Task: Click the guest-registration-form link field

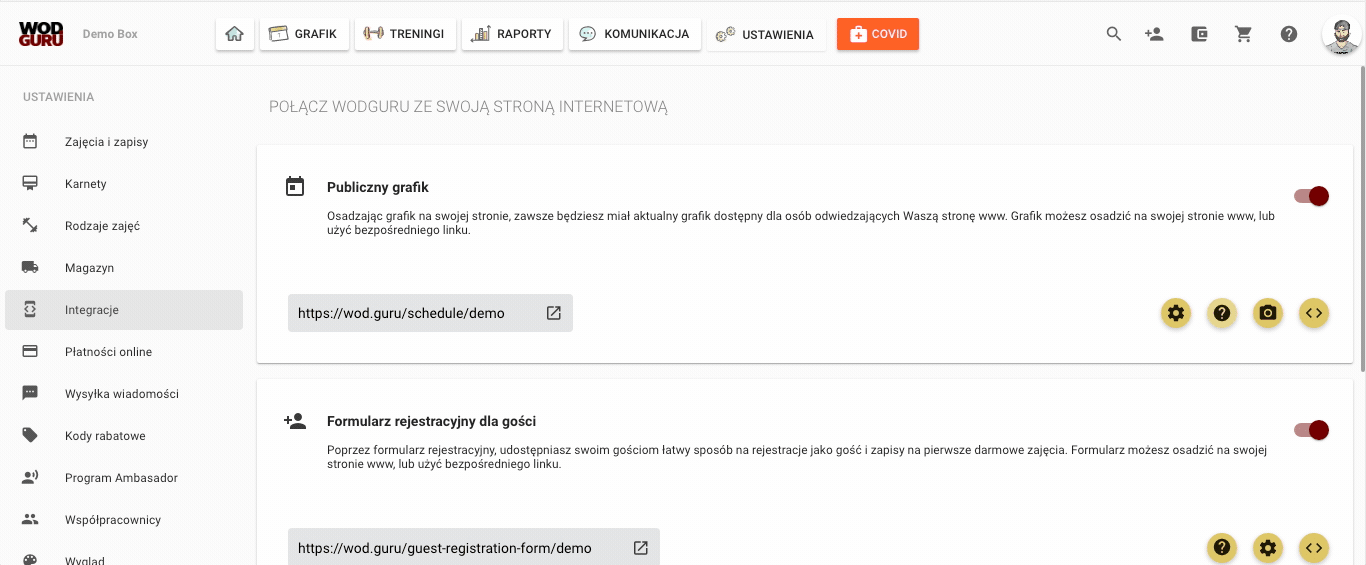Action: click(x=474, y=547)
